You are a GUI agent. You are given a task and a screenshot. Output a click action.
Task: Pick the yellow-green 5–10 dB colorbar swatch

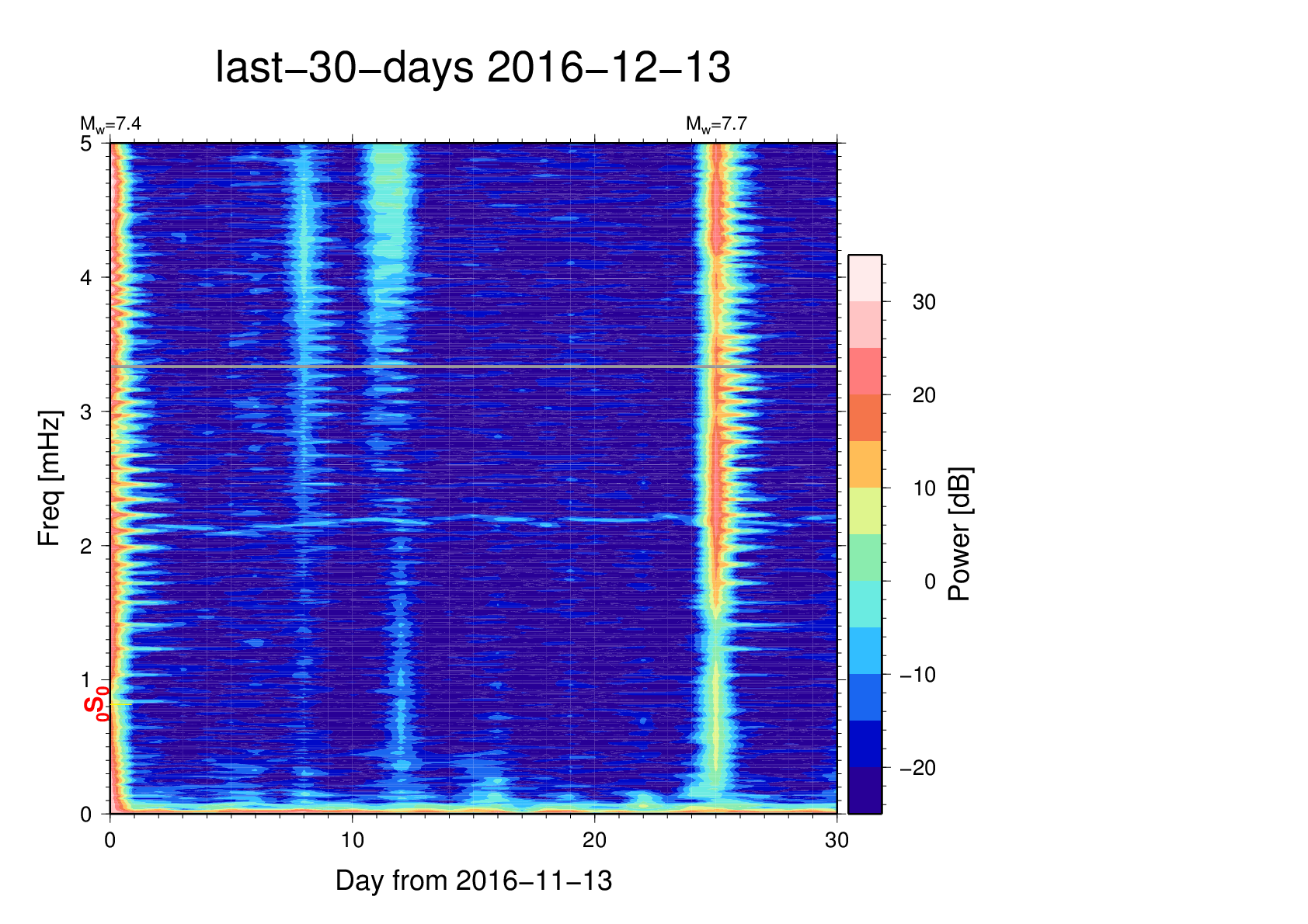tap(864, 511)
